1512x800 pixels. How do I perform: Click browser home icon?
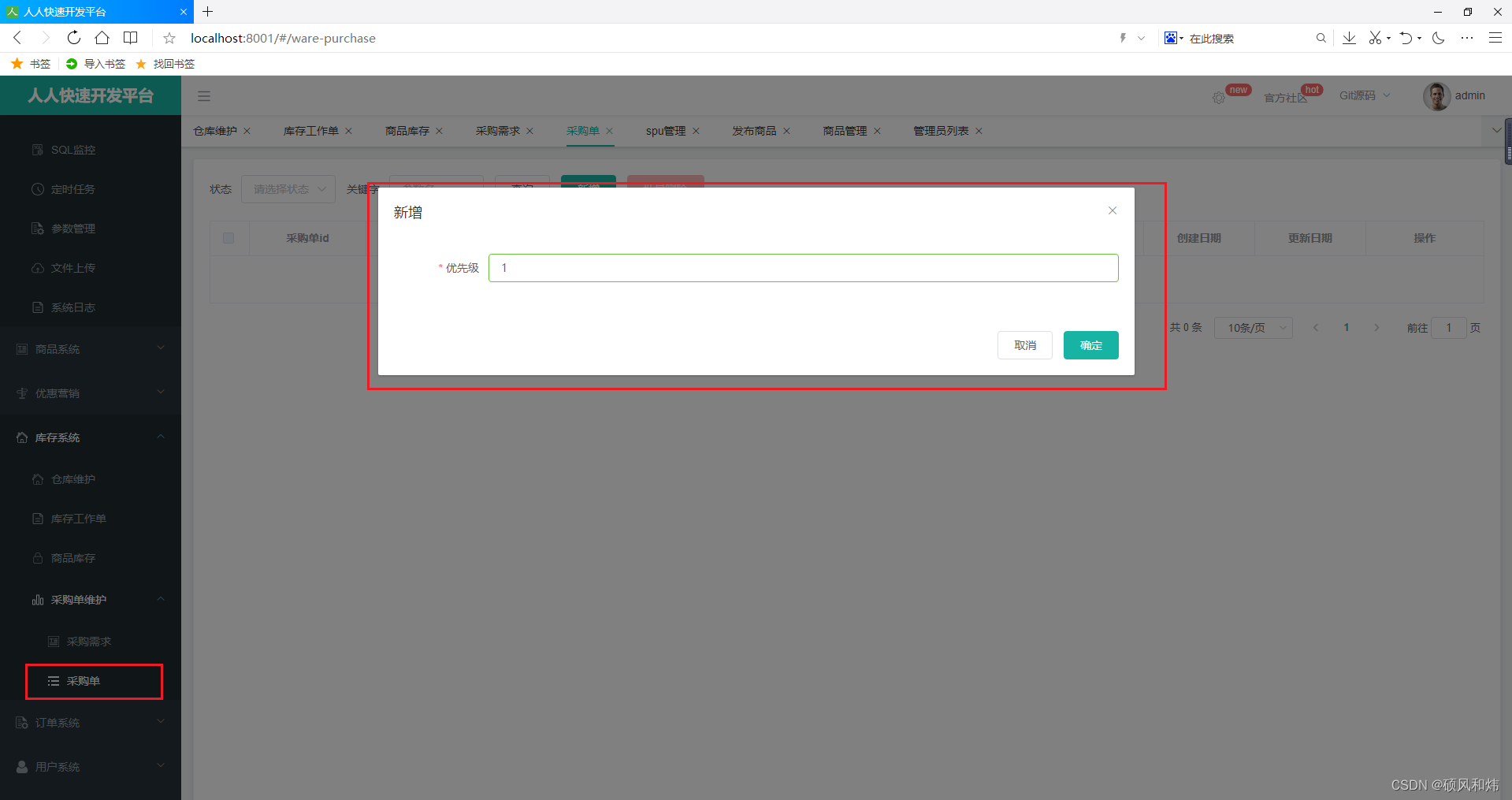click(x=102, y=38)
